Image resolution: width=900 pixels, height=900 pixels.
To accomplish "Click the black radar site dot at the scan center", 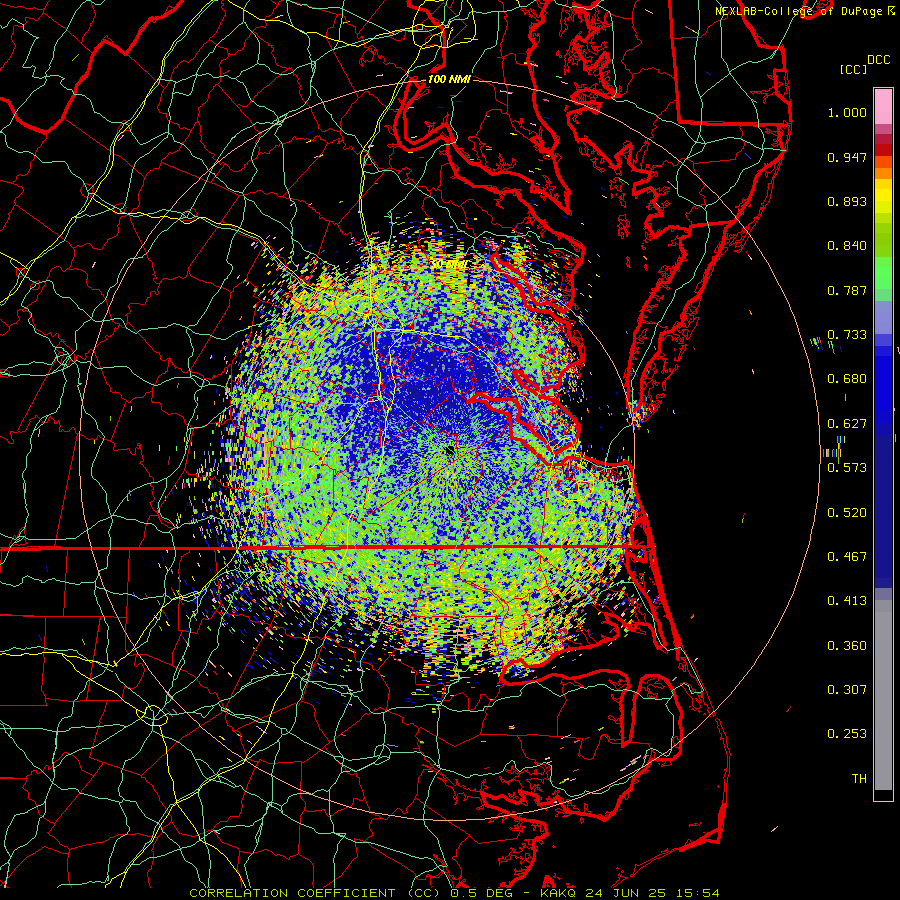I will [450, 451].
